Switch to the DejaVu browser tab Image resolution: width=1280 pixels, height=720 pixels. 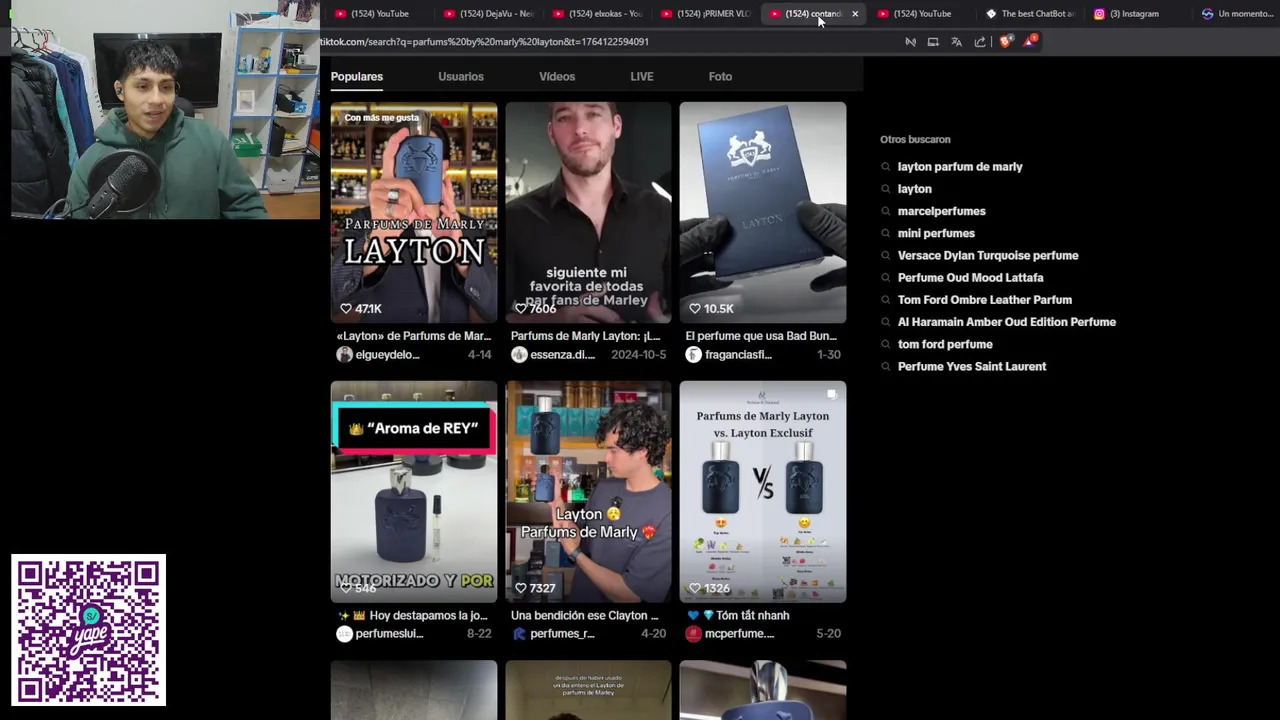pyautogui.click(x=489, y=14)
